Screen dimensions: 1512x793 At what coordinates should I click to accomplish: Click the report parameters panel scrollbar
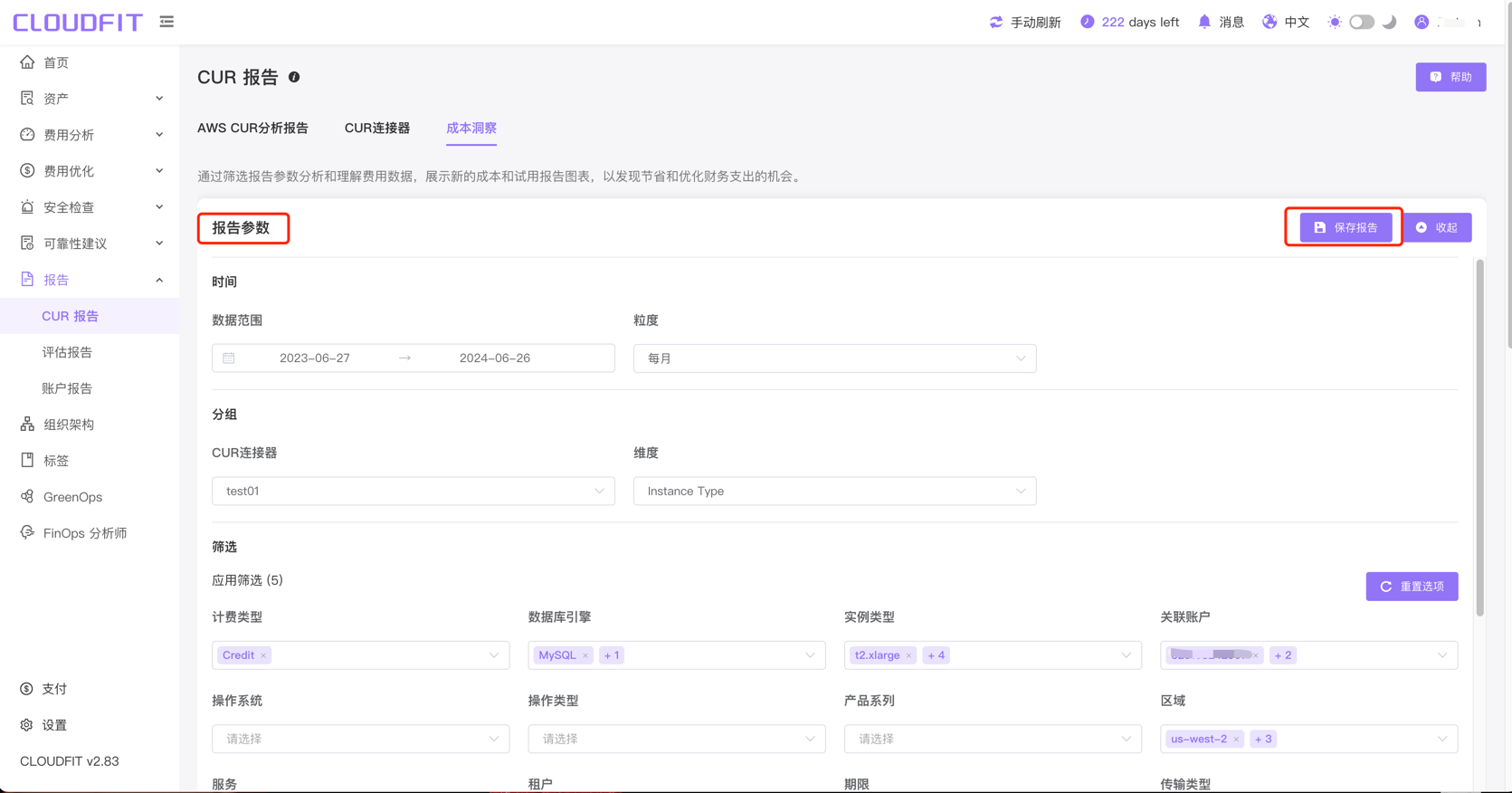pos(1479,437)
